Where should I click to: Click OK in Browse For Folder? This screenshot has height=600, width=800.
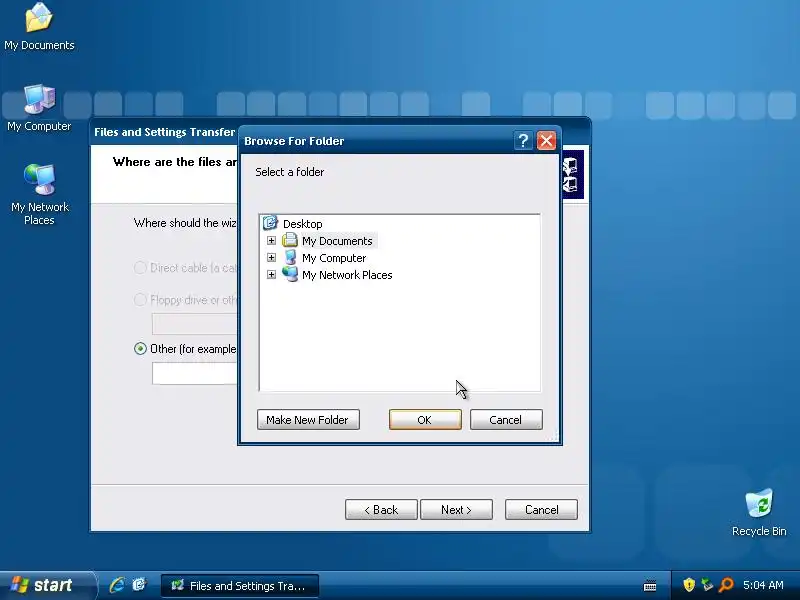[425, 420]
